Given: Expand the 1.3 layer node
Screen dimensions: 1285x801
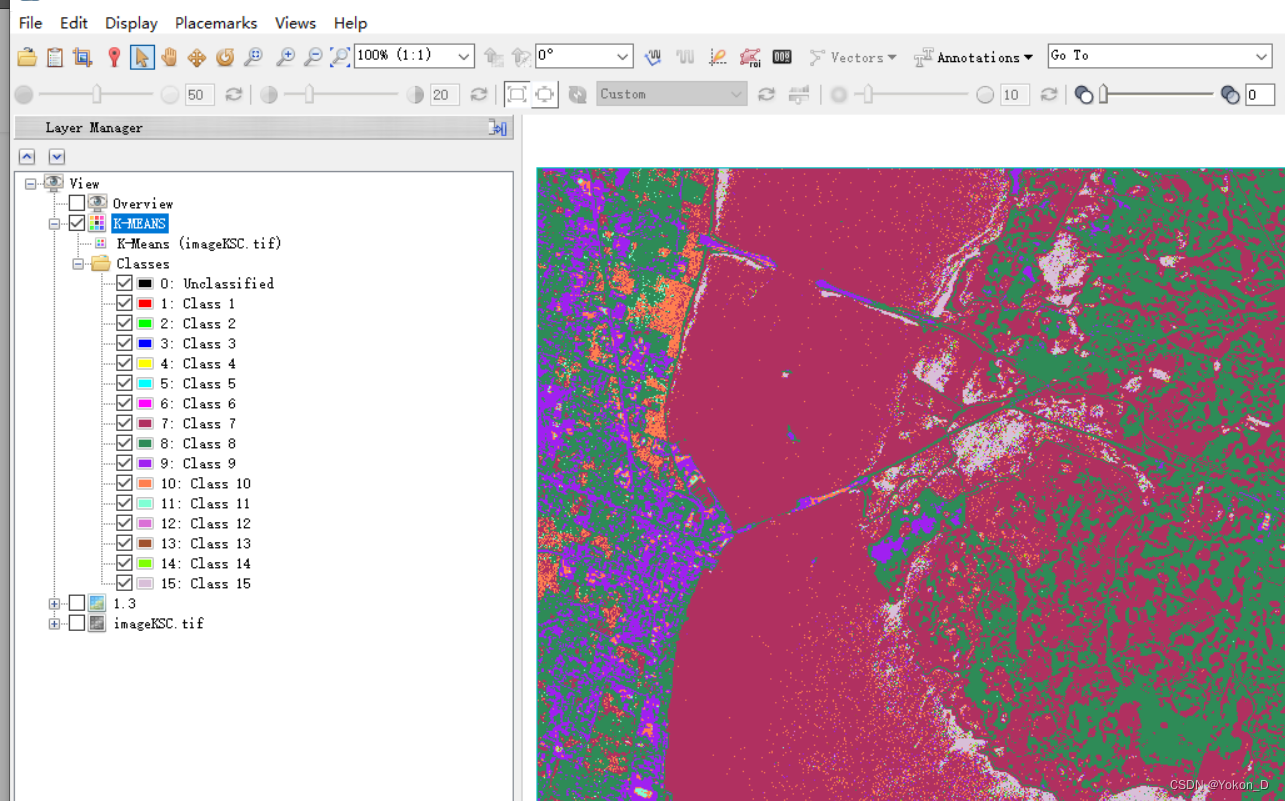Looking at the screenshot, I should click(x=54, y=604).
